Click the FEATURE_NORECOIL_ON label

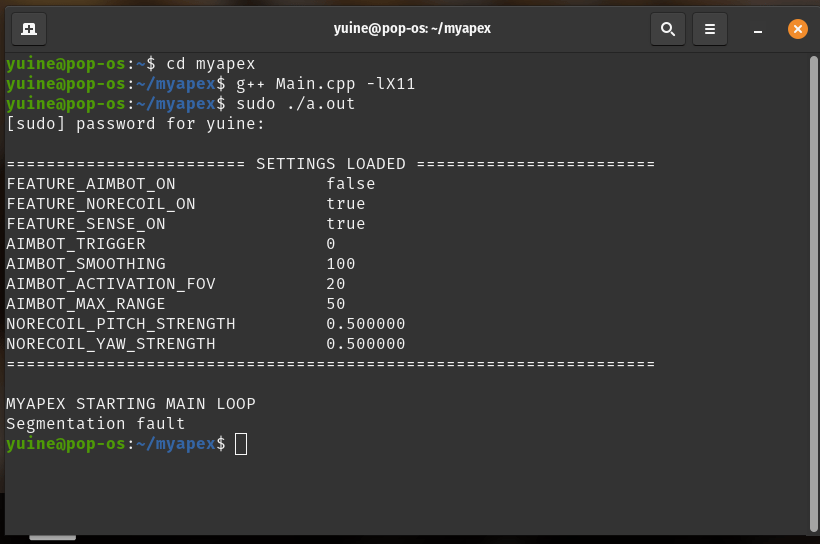click(101, 204)
